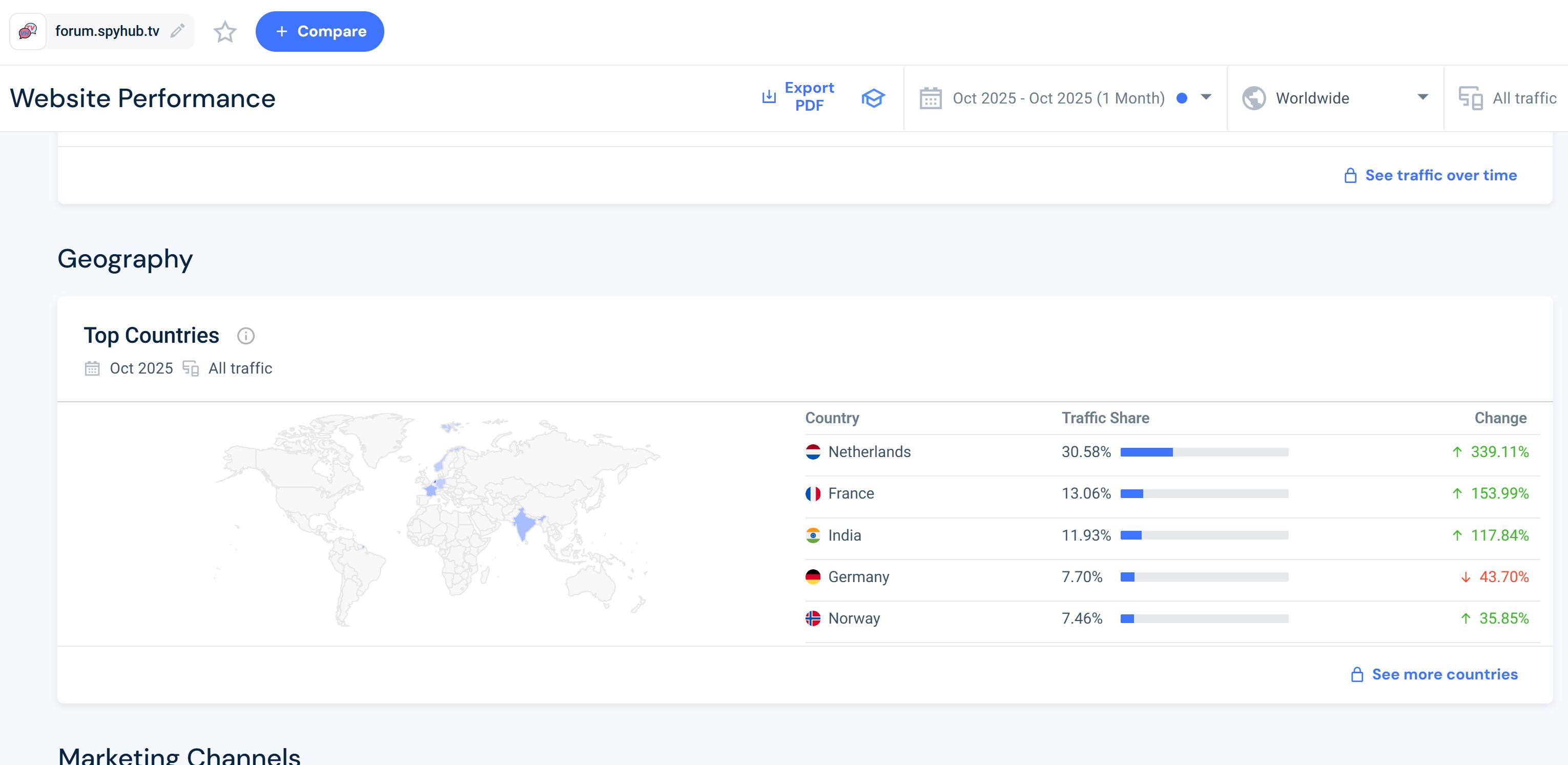
Task: Click the devices icon beside All traffic
Action: [x=1471, y=98]
